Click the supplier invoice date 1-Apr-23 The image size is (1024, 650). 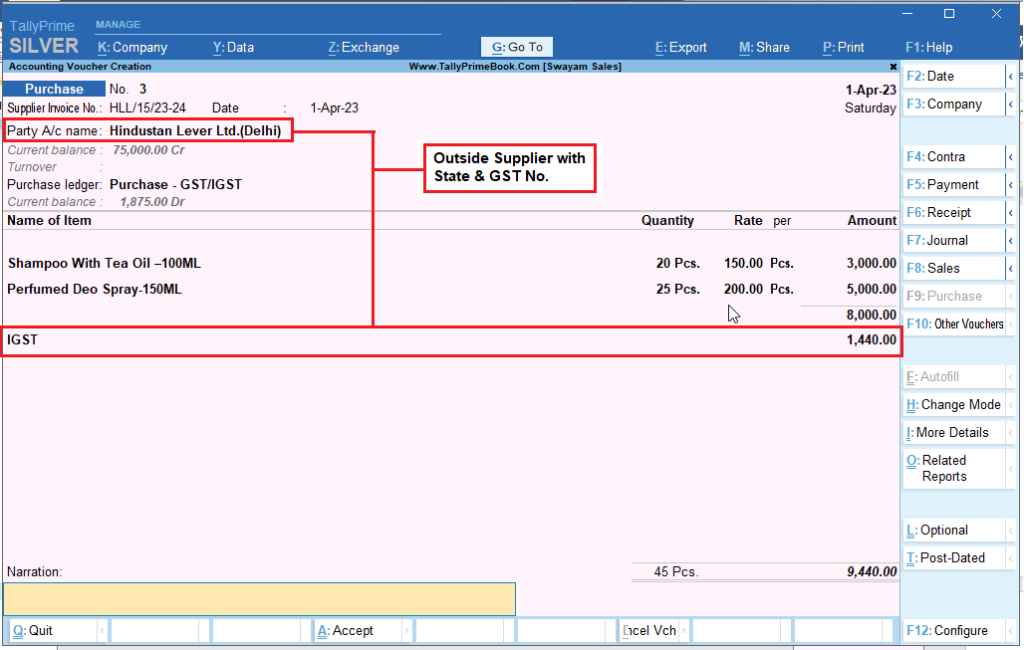pyautogui.click(x=334, y=108)
